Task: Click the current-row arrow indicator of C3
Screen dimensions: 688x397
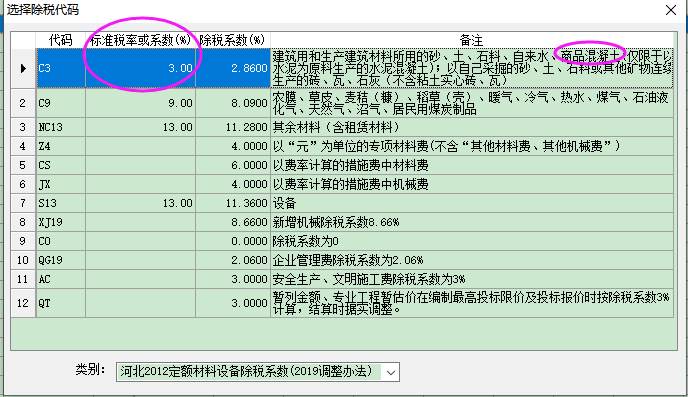Action: (23, 68)
